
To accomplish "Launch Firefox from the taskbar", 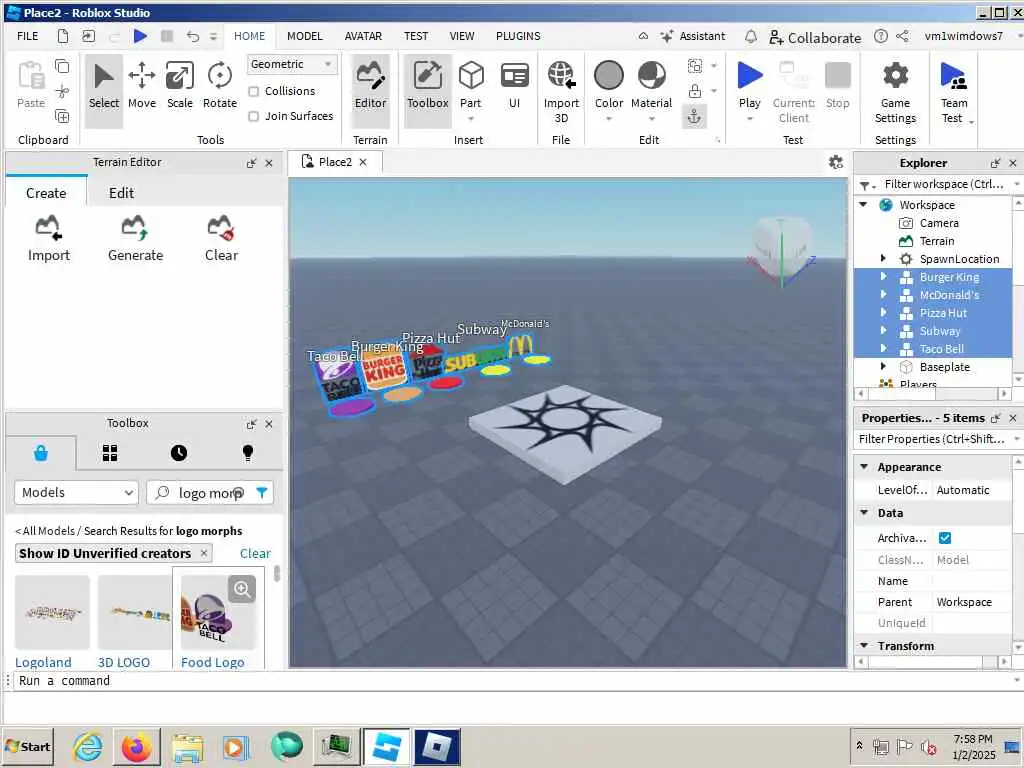I will click(136, 747).
